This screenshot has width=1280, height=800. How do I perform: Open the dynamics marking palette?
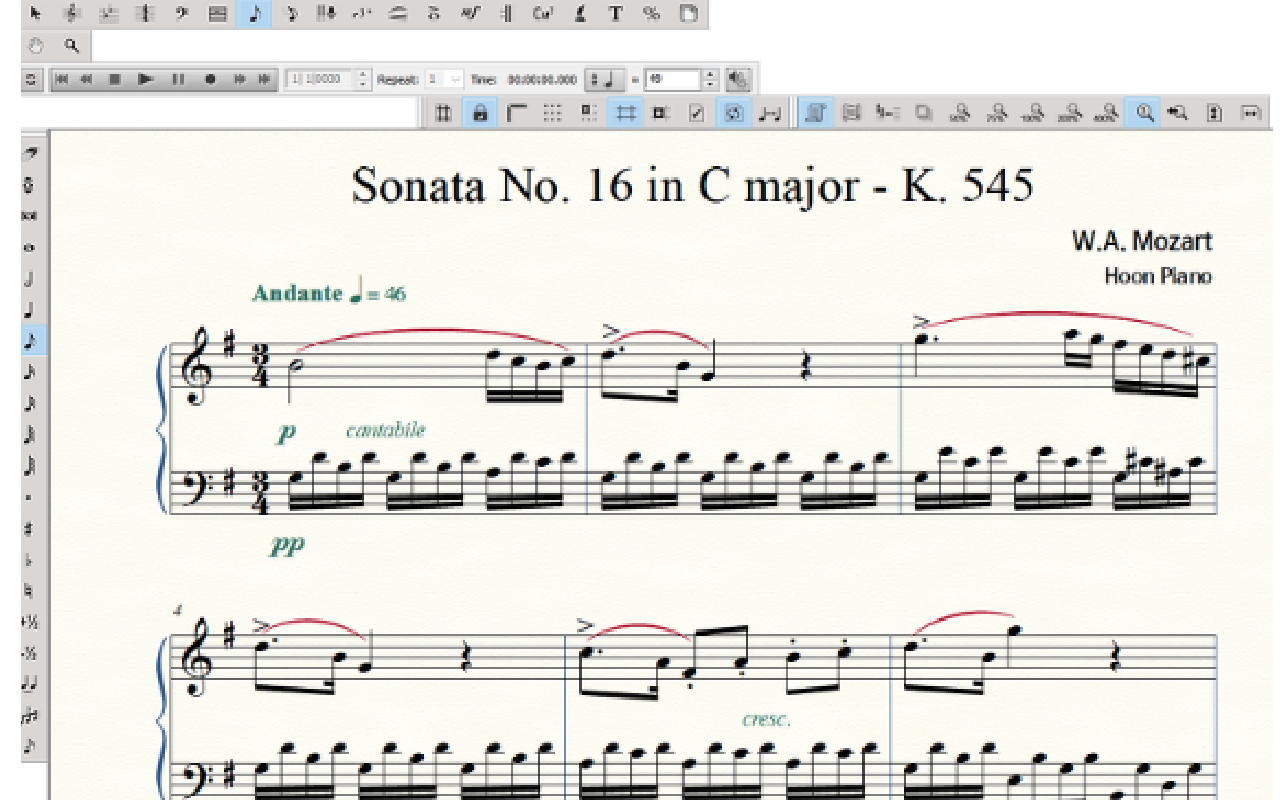[470, 13]
